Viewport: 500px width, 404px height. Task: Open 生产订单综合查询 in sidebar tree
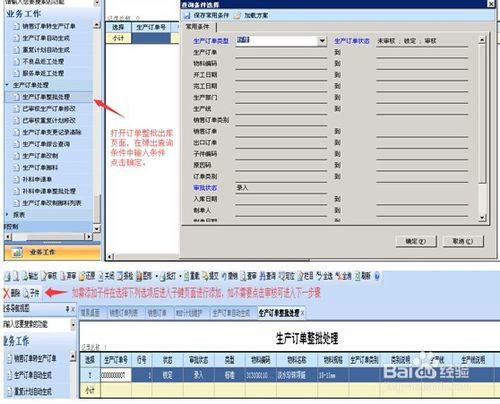click(x=46, y=144)
